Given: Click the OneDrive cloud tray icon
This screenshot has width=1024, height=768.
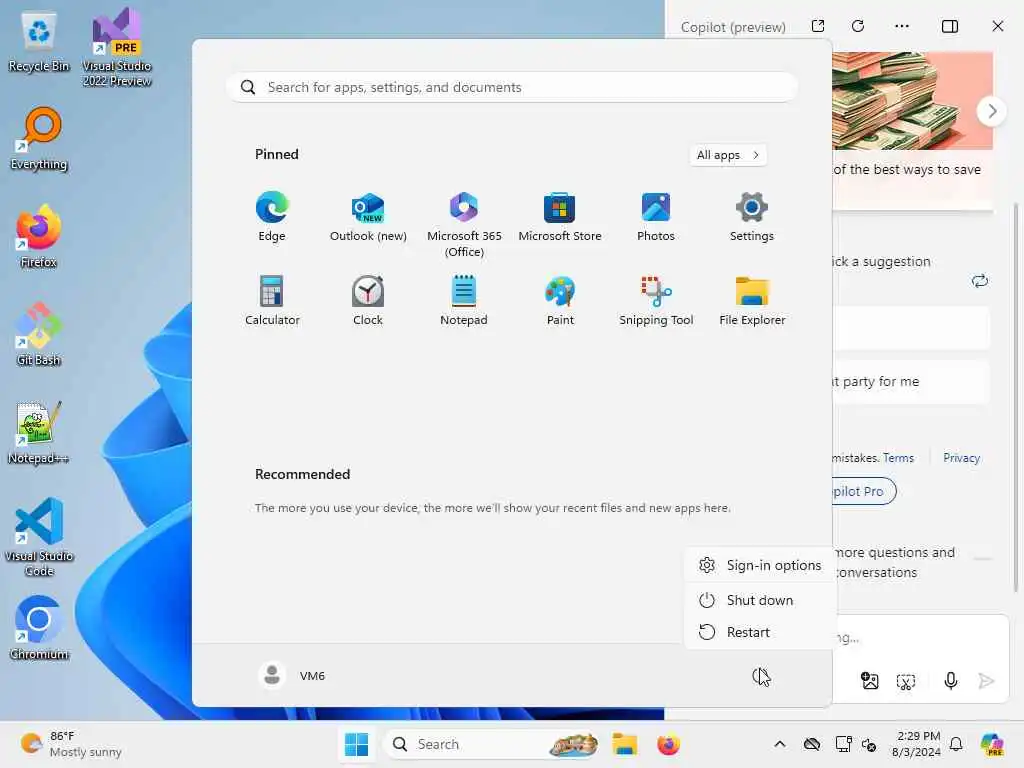Looking at the screenshot, I should tap(812, 744).
